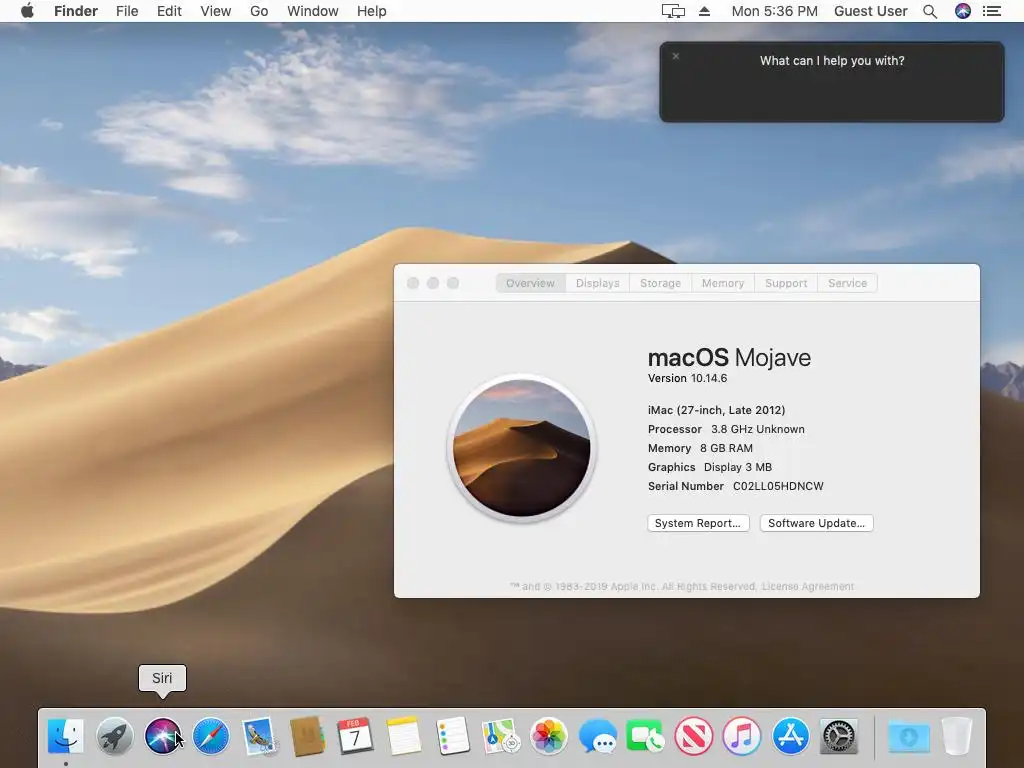Click serial number C02LL05HDNCW
This screenshot has height=768, width=1024.
[778, 486]
